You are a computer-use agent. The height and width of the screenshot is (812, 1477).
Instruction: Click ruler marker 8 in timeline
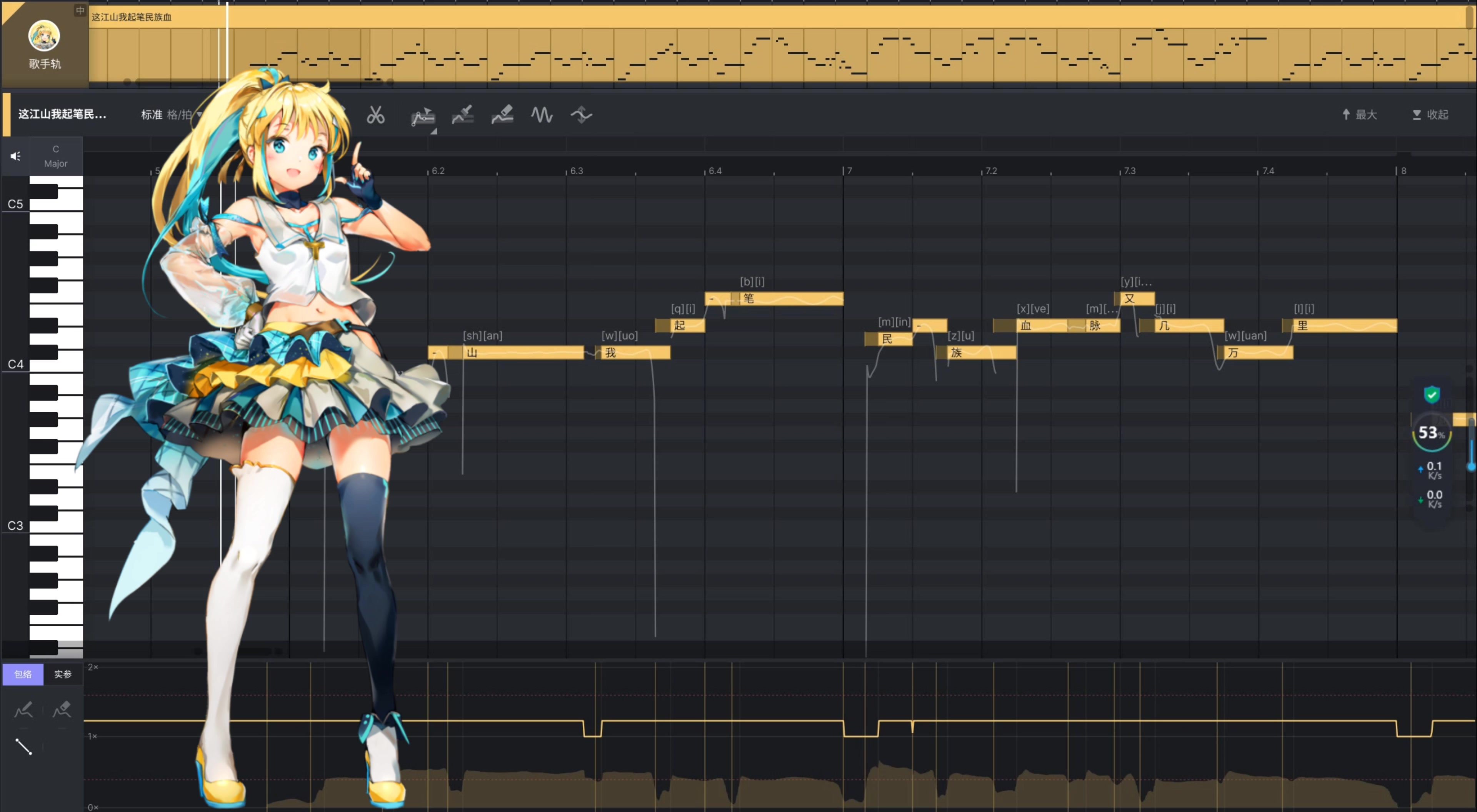click(1403, 171)
